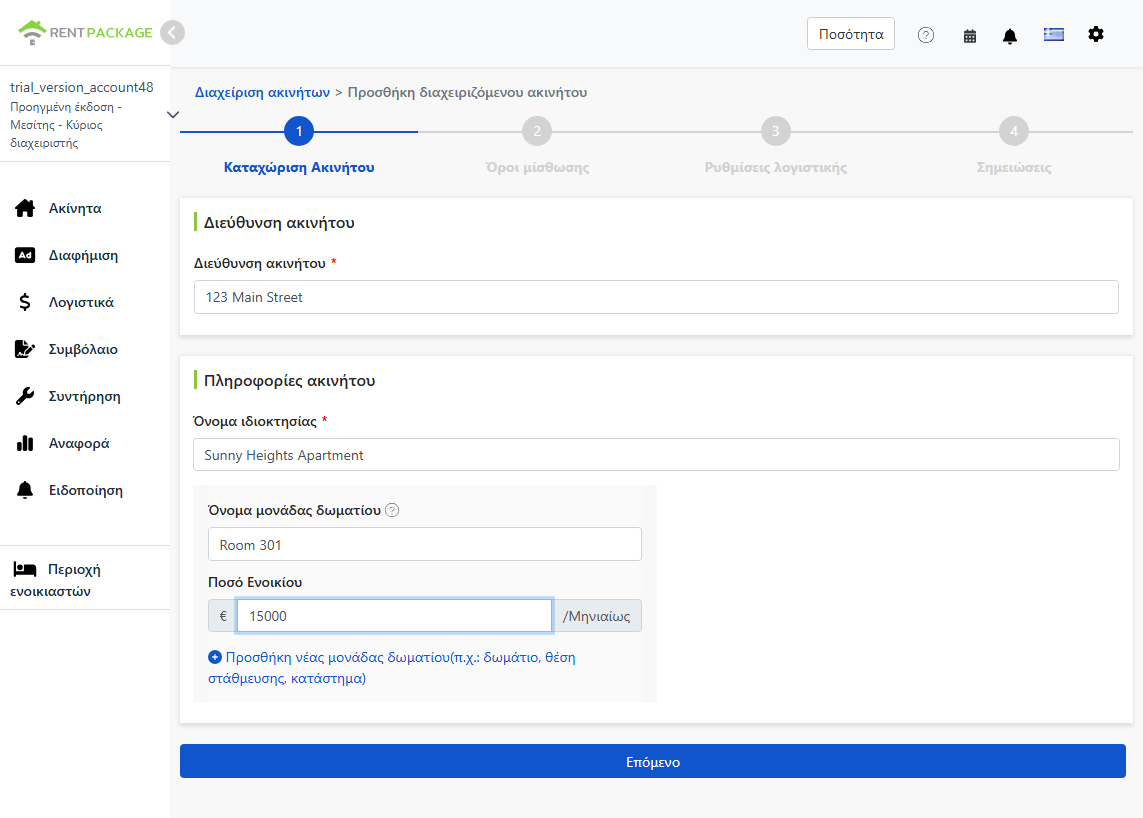Select step 1 circle Καταχώριση Ακινήτου
Image resolution: width=1143 pixels, height=818 pixels.
click(299, 131)
